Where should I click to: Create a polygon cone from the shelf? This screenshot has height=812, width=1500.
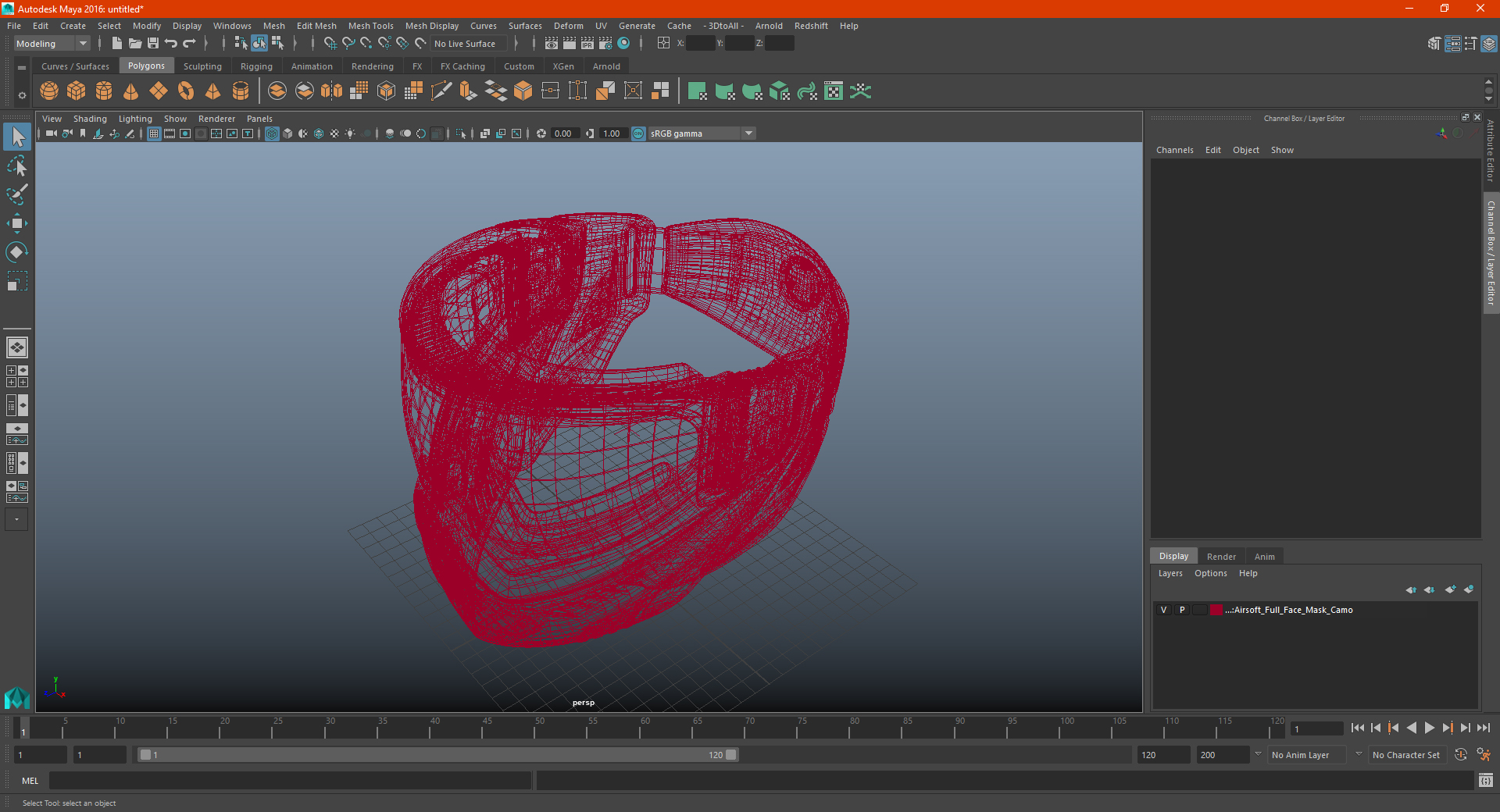tap(131, 91)
